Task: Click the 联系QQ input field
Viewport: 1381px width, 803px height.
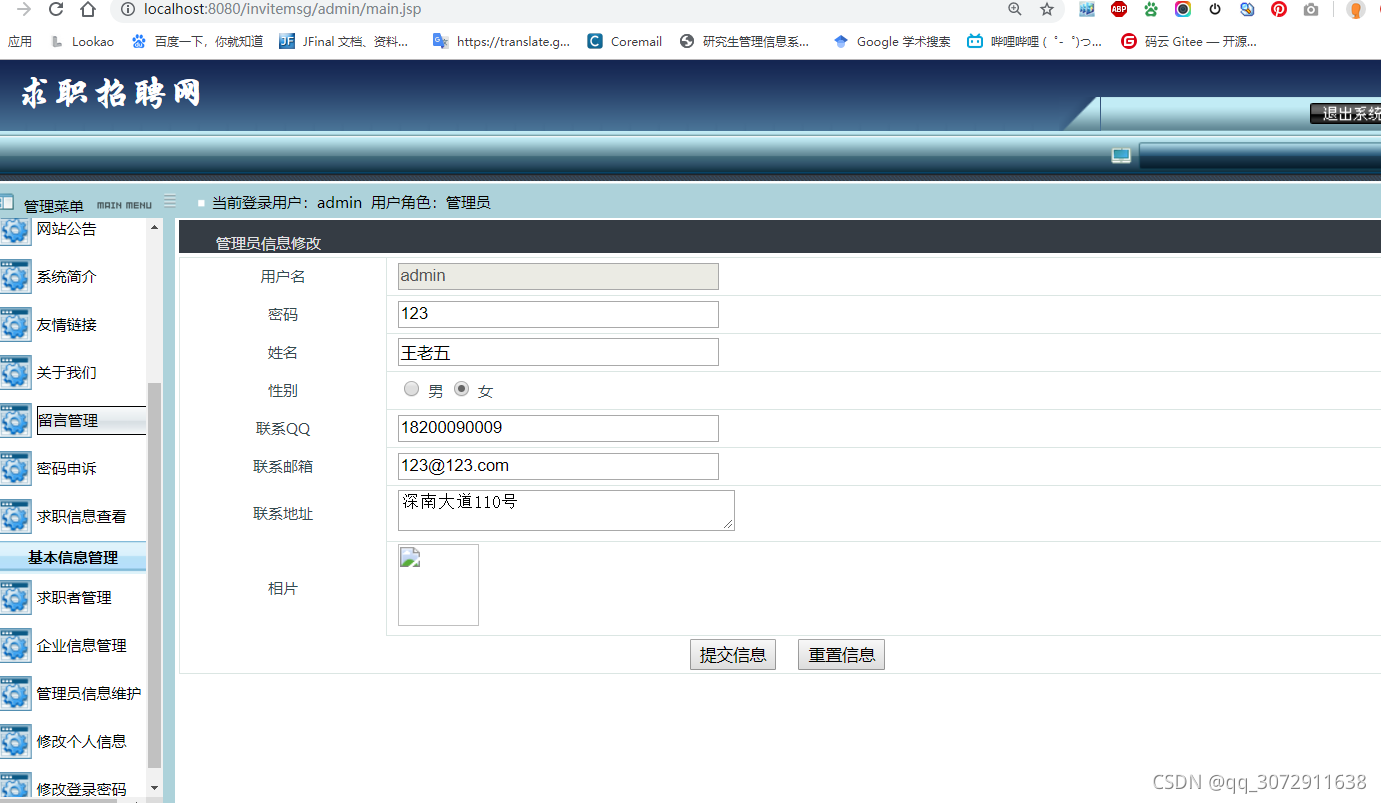Action: pos(558,428)
